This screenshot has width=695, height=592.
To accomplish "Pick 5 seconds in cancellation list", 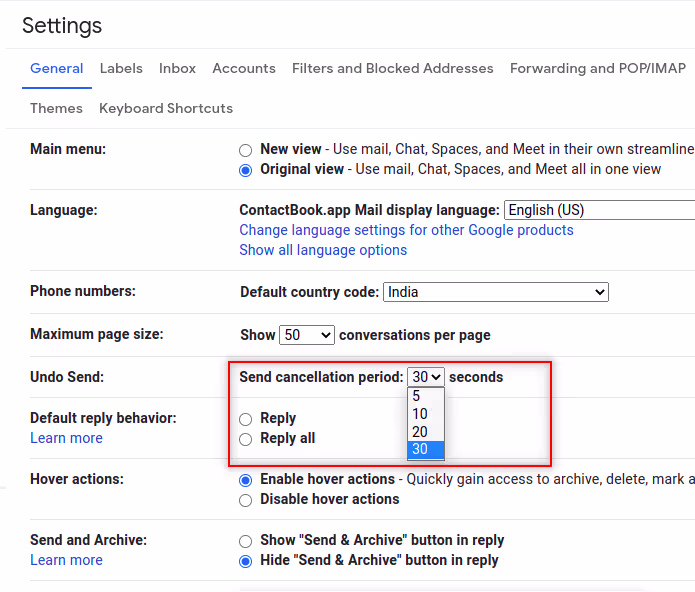I will (426, 396).
